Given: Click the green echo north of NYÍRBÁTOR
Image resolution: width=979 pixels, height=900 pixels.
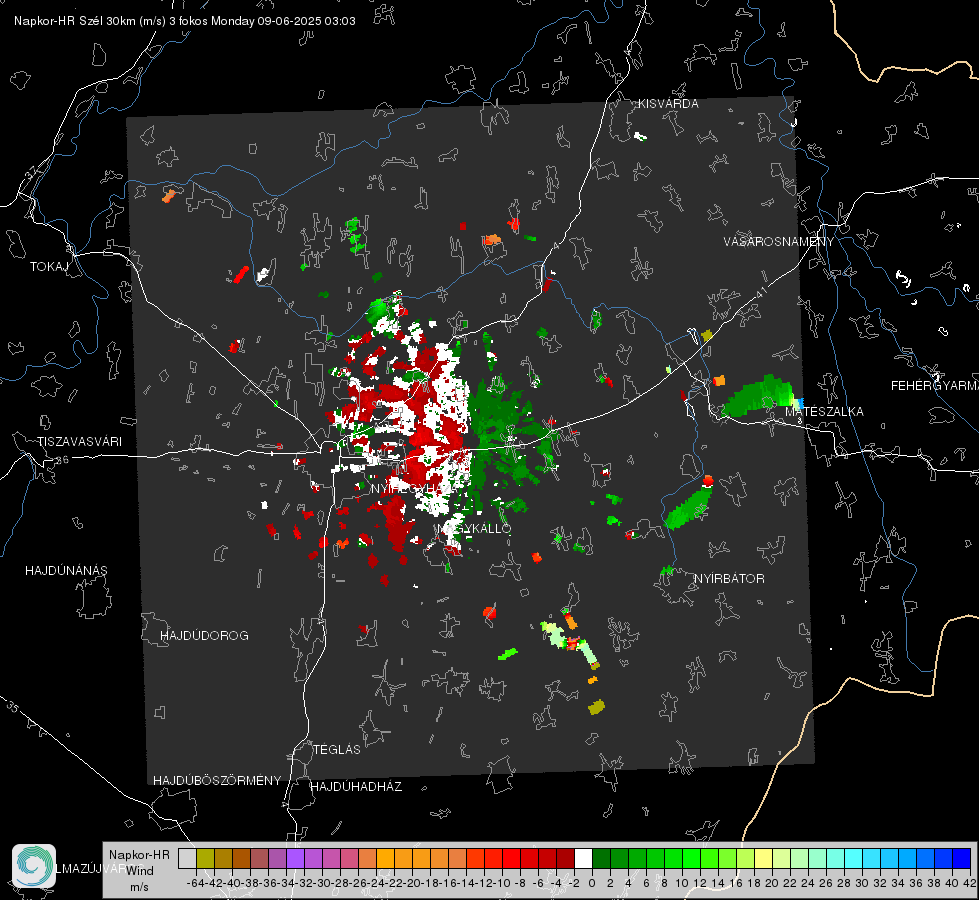Looking at the screenshot, I should [689, 508].
